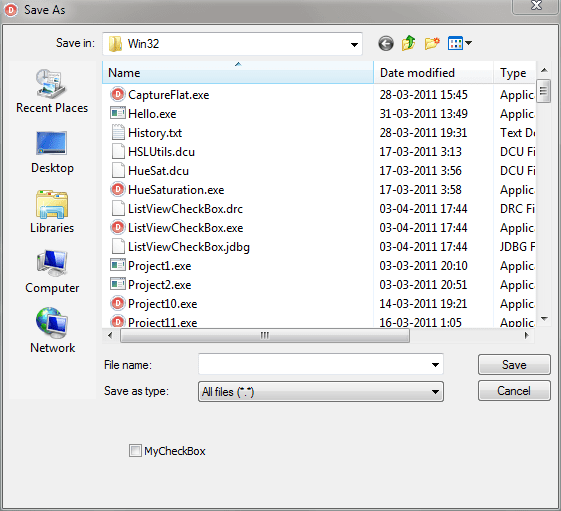The height and width of the screenshot is (511, 561).
Task: Click the CaptureFlat.exe file icon
Action: (118, 94)
